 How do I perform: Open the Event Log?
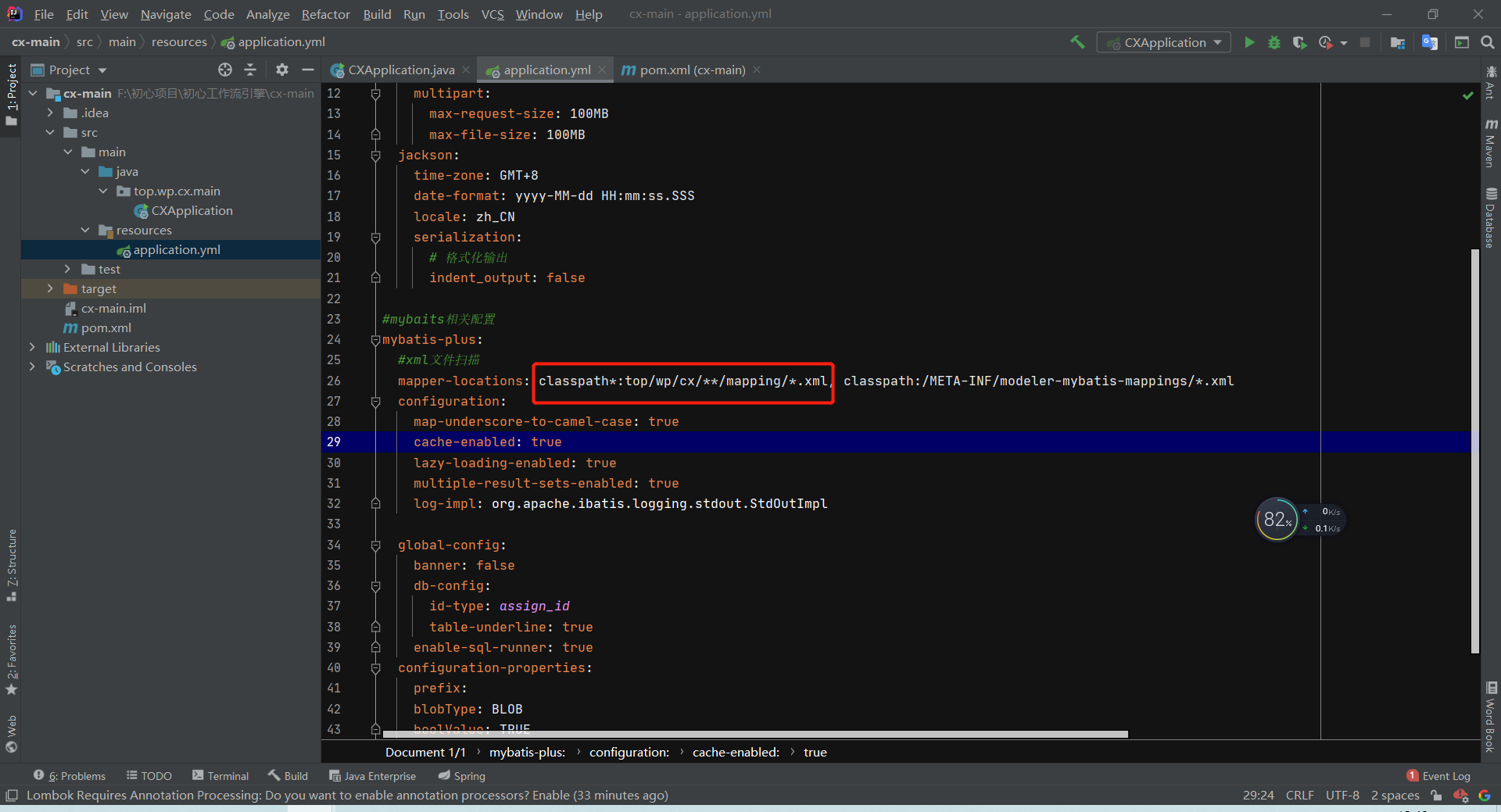click(1445, 775)
